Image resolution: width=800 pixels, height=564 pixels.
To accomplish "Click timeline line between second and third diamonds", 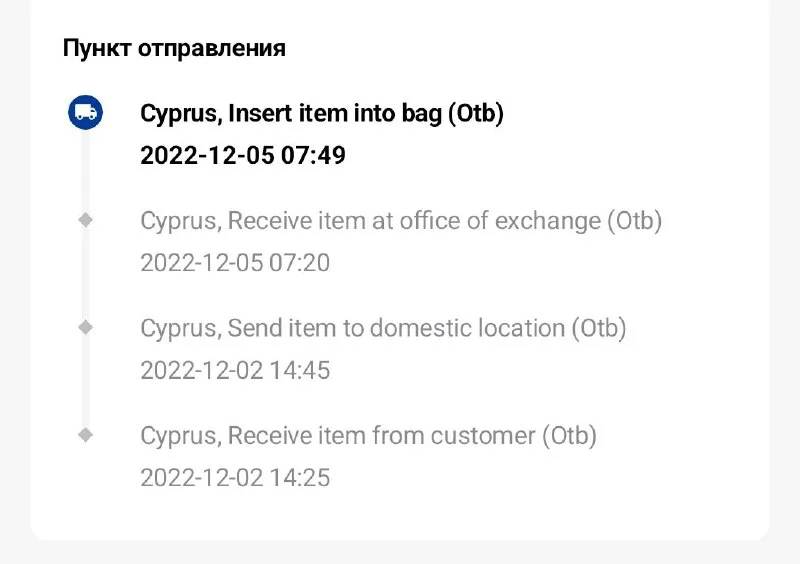I will [x=86, y=382].
